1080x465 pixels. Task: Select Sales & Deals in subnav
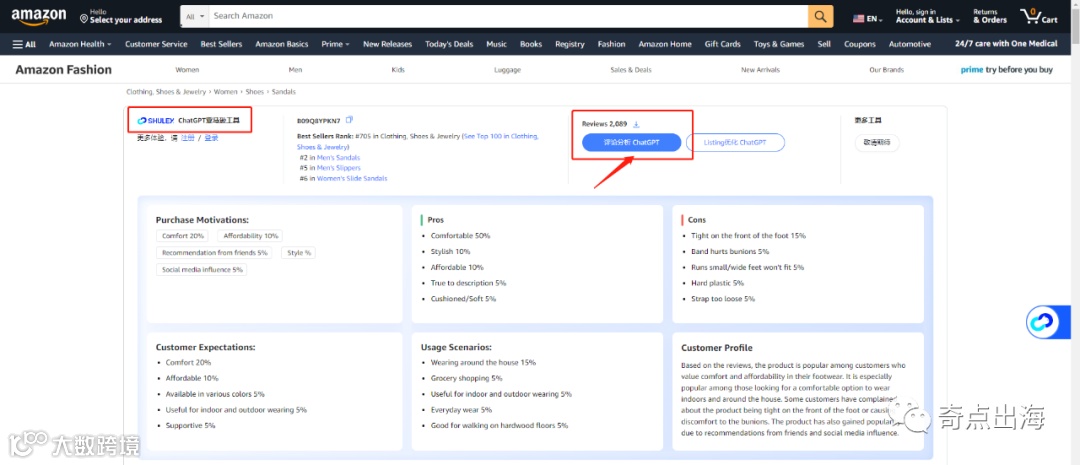pyautogui.click(x=631, y=70)
